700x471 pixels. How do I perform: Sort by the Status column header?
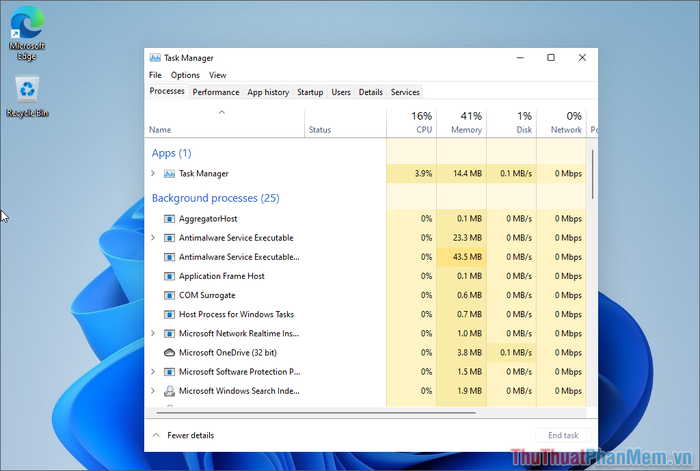[x=345, y=123]
